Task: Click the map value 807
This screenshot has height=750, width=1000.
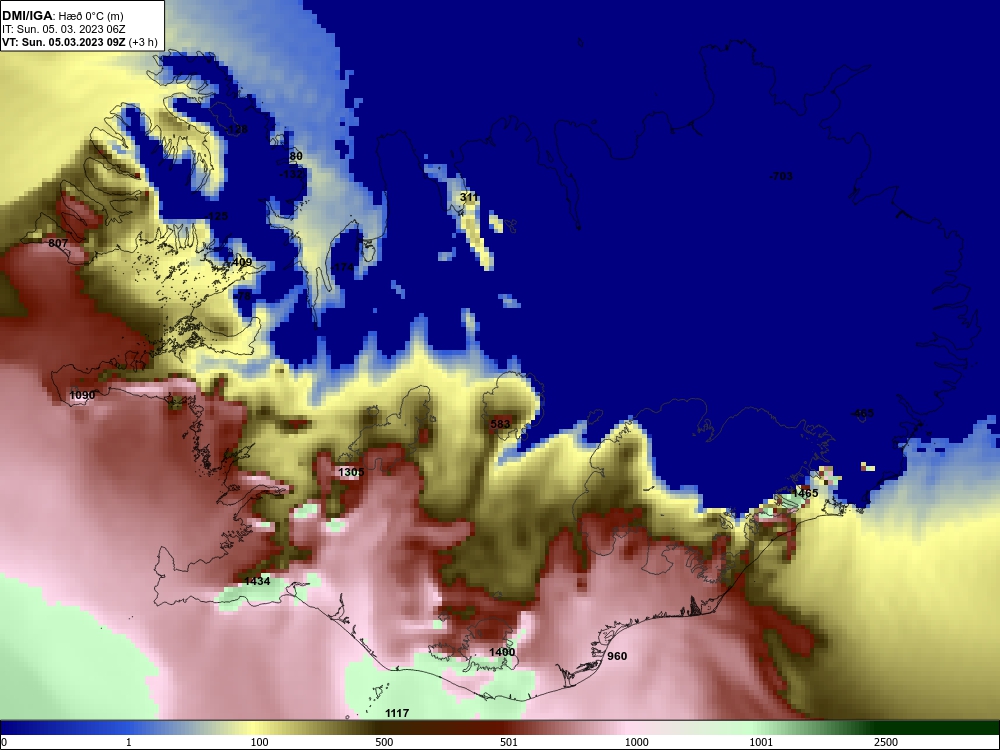Action: (x=58, y=244)
